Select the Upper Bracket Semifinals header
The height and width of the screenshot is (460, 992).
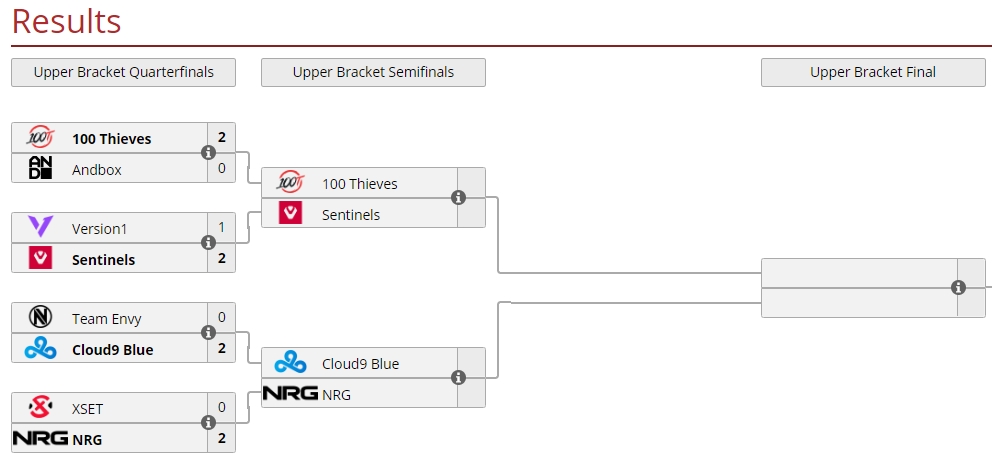coord(373,72)
